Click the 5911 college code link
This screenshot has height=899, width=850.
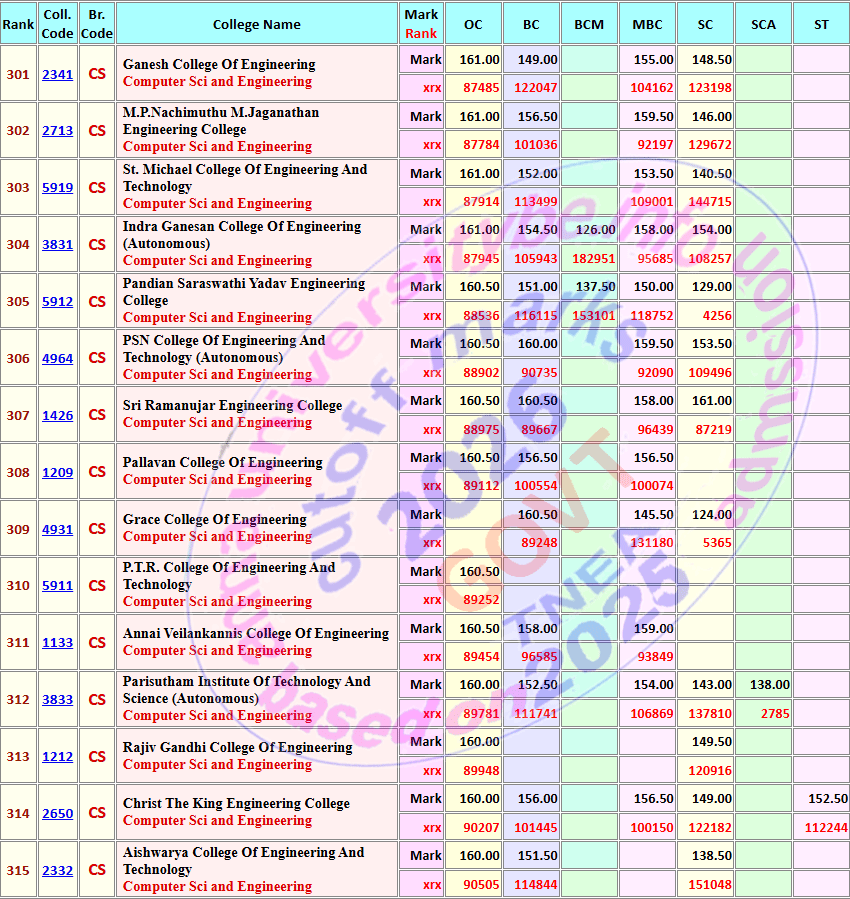tap(57, 586)
